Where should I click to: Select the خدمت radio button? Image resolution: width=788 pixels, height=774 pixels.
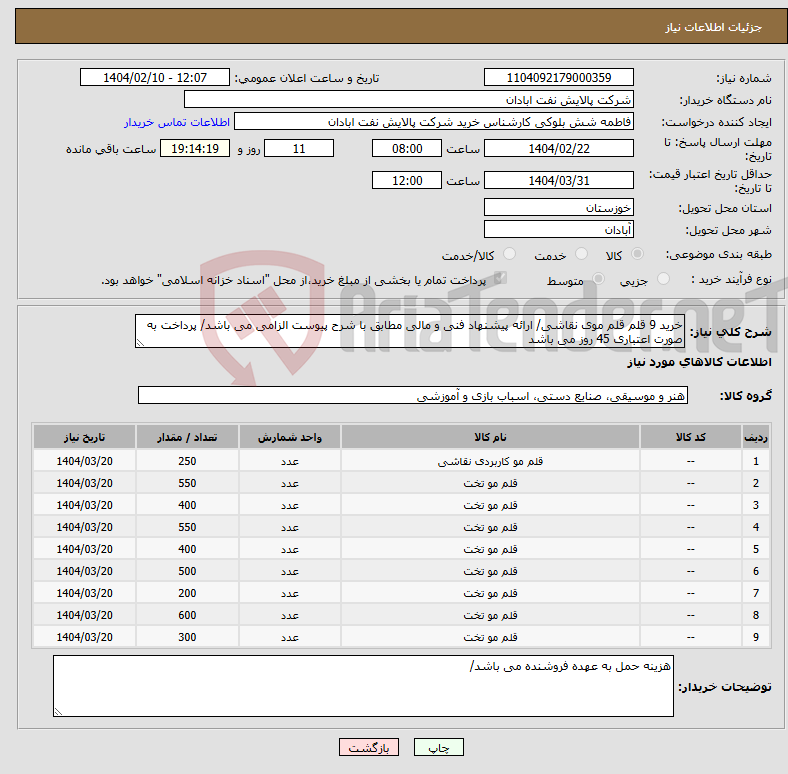tap(581, 254)
